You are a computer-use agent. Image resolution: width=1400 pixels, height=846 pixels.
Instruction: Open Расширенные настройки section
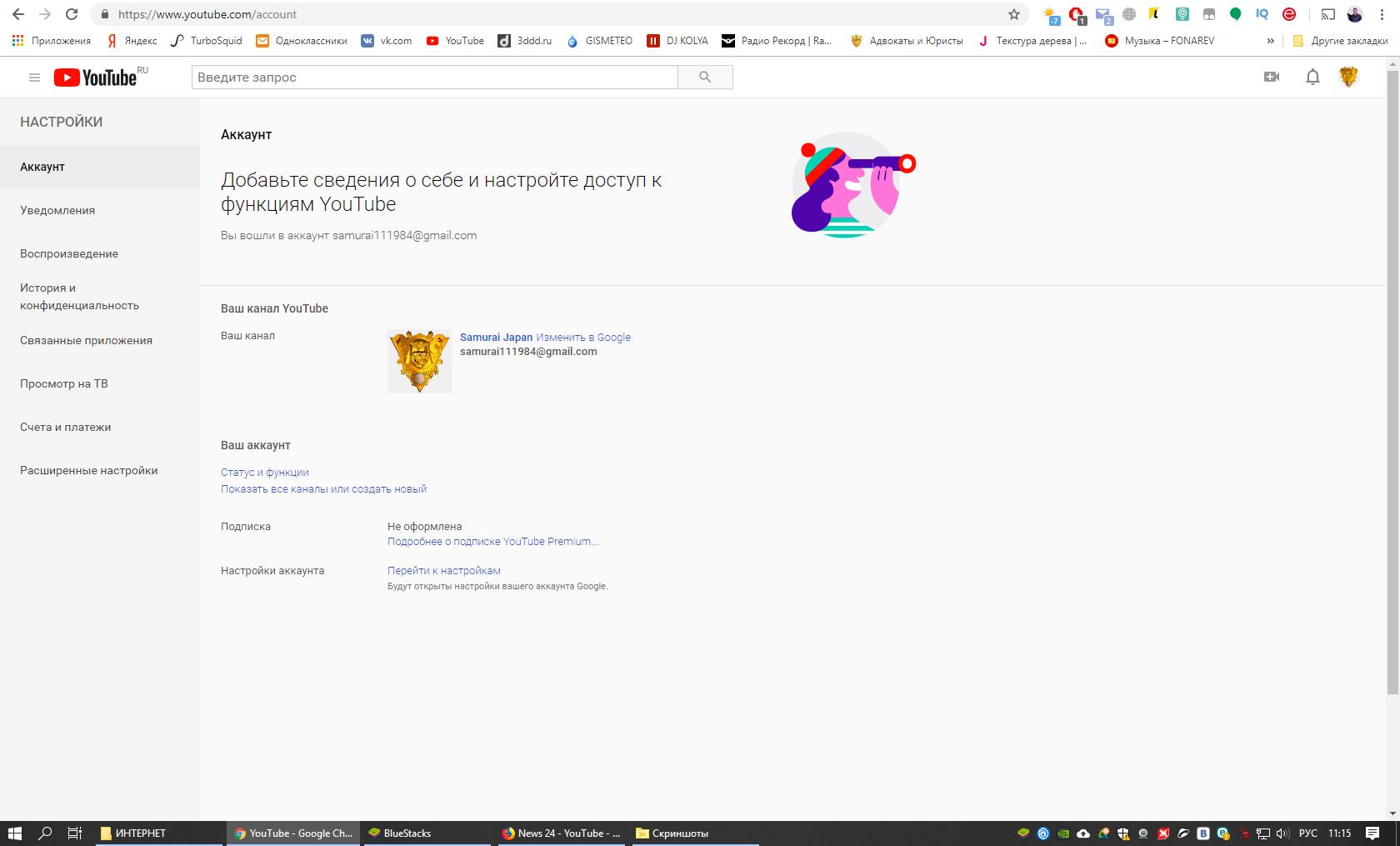[x=100, y=470]
